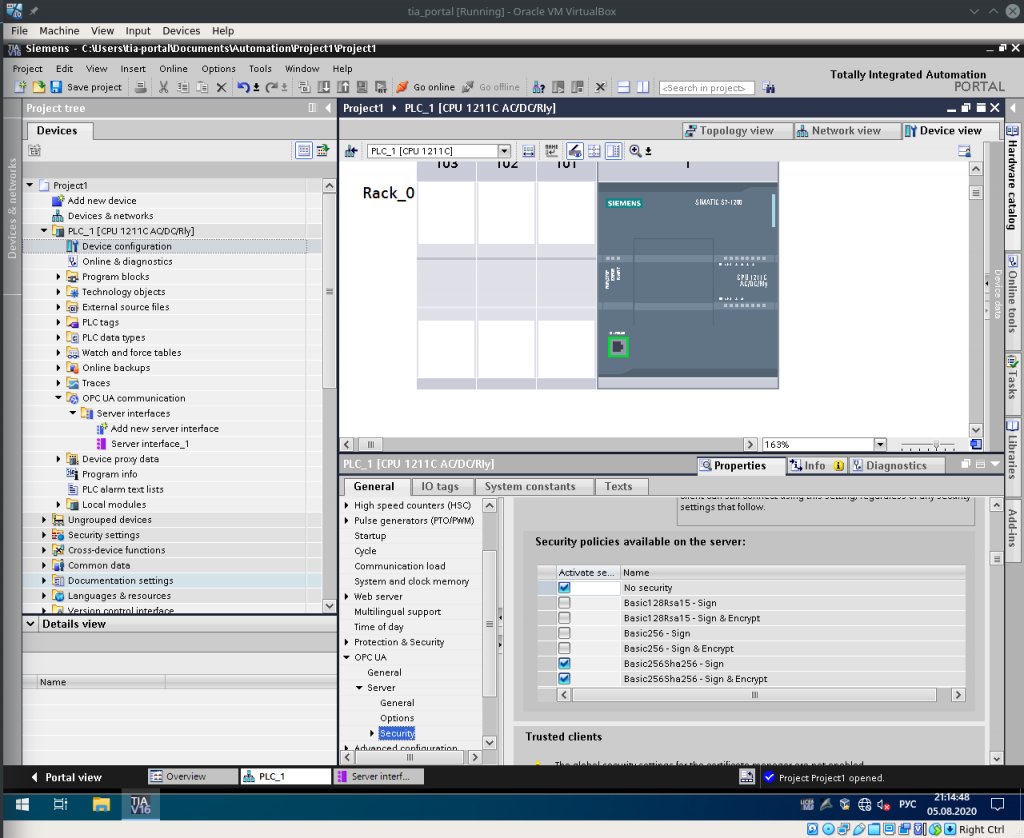Screen dimensions: 1024x838
Task: Expand the Web server properties node
Action: pos(347,596)
